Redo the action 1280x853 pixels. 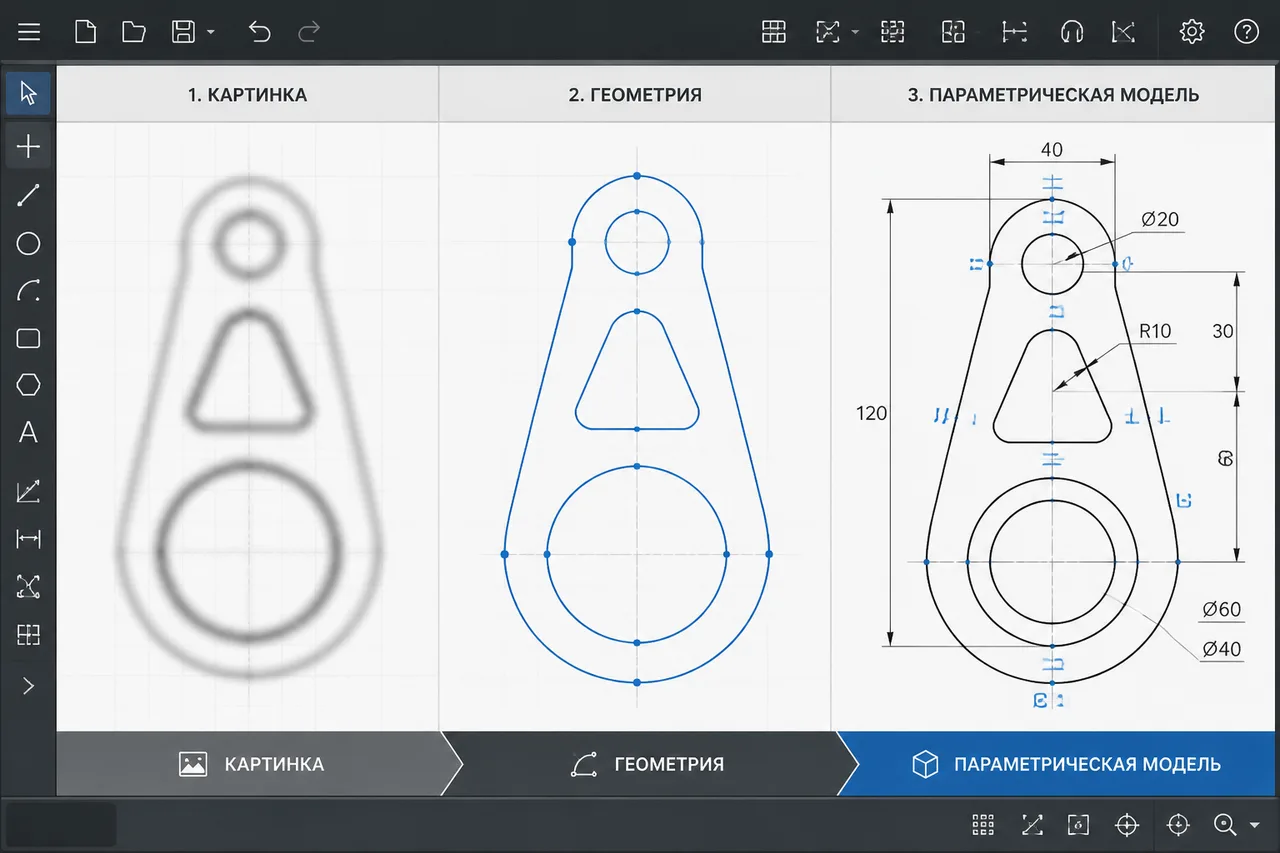point(309,32)
